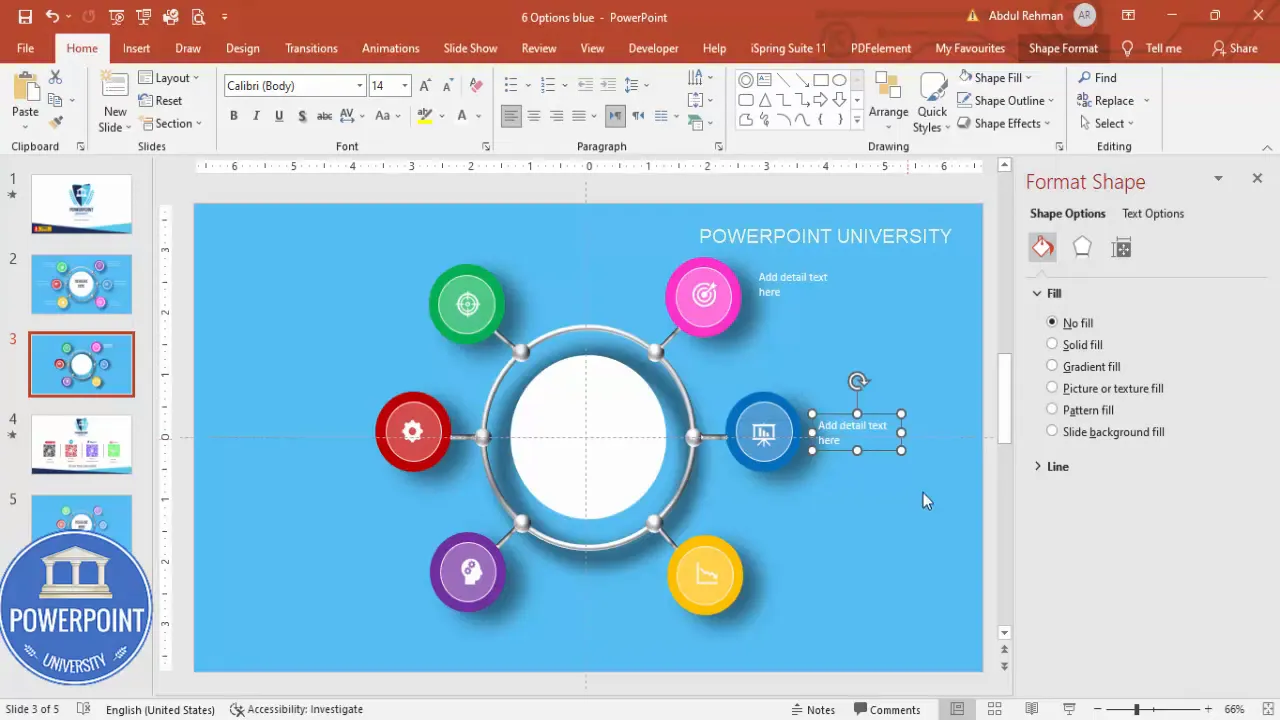Click the Undo icon

click(52, 17)
